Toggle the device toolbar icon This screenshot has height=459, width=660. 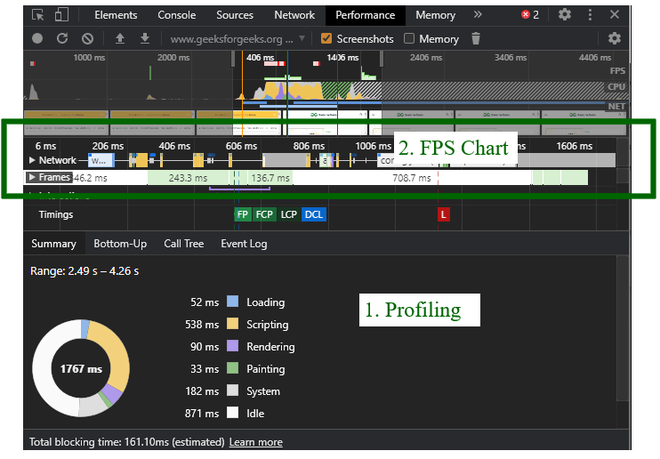pos(61,15)
